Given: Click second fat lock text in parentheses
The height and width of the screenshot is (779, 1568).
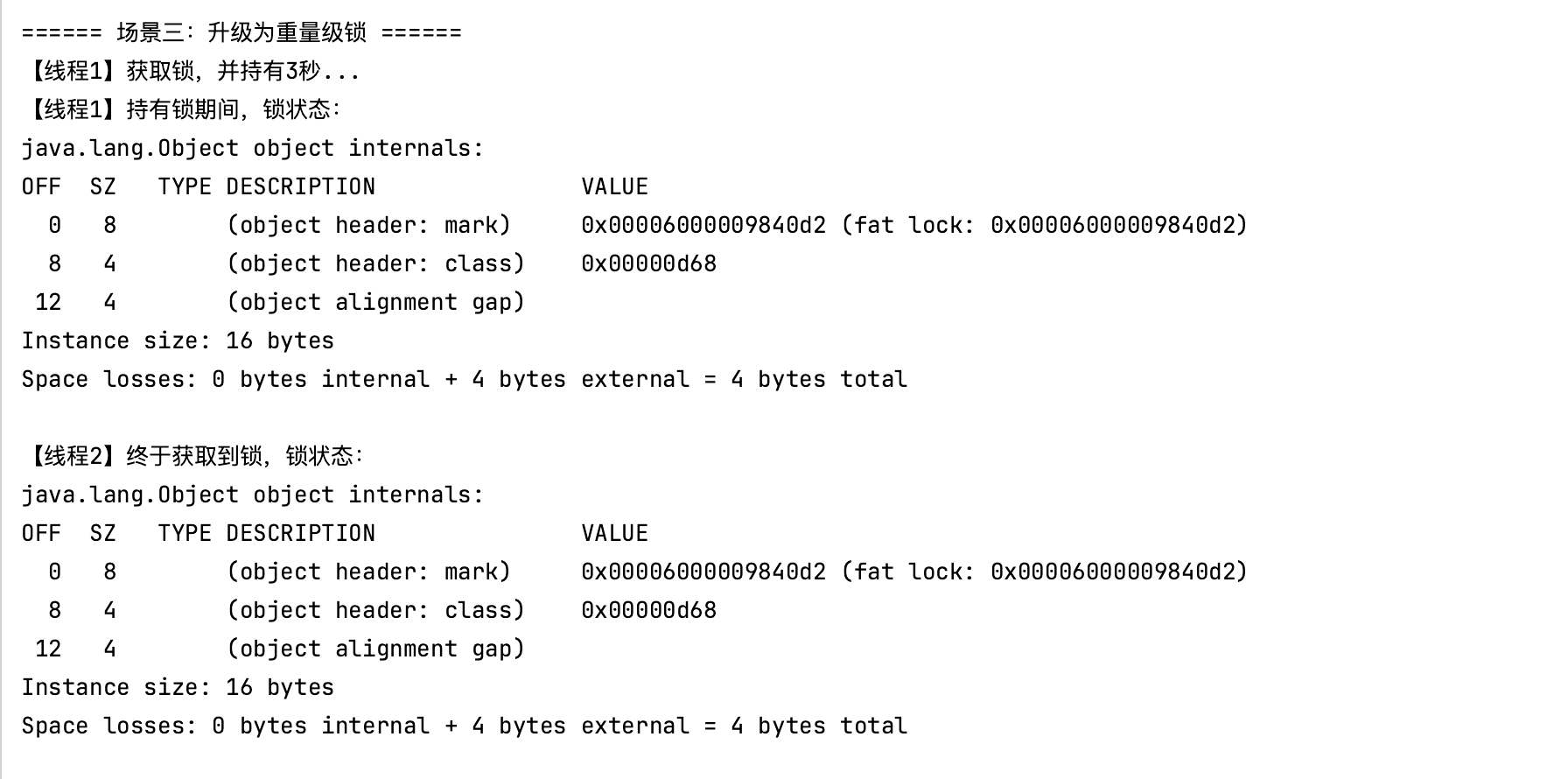Looking at the screenshot, I should (1045, 572).
